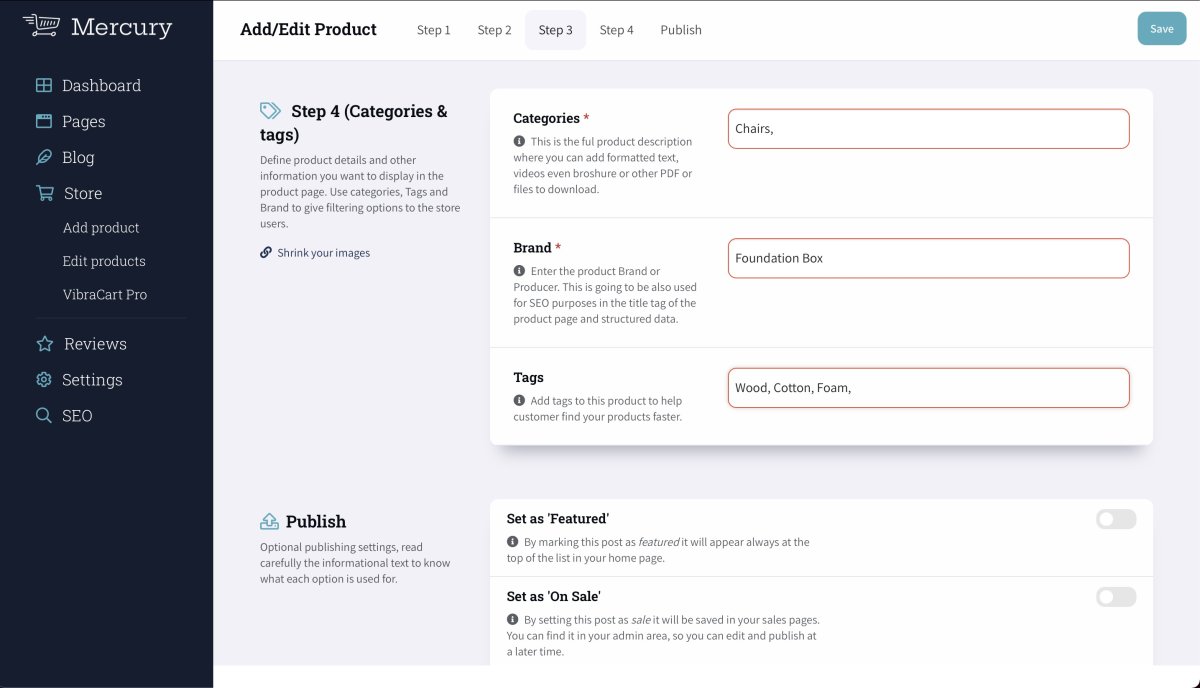Enable the Set as 'Featured' toggle
The width and height of the screenshot is (1200, 688).
click(1116, 519)
